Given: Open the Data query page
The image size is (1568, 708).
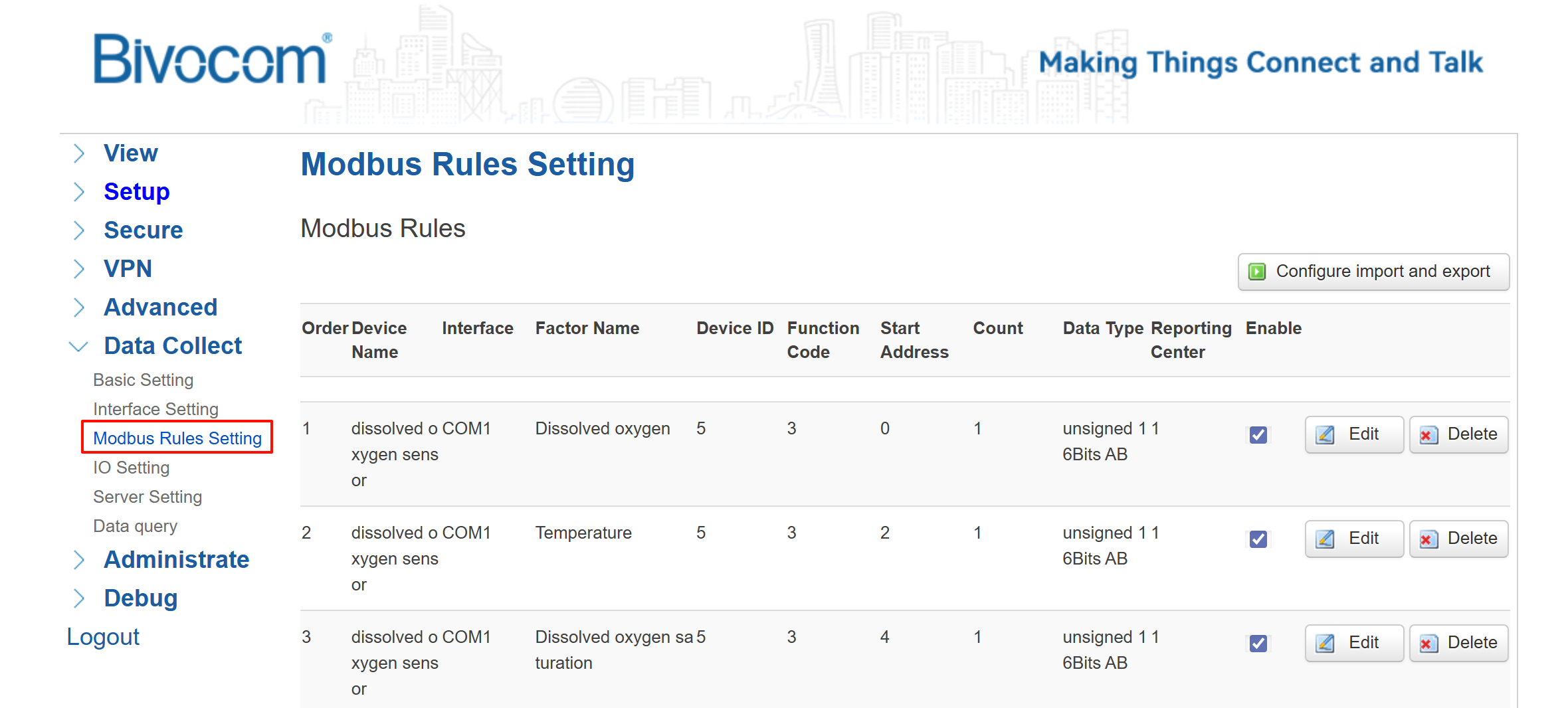Looking at the screenshot, I should tap(135, 526).
